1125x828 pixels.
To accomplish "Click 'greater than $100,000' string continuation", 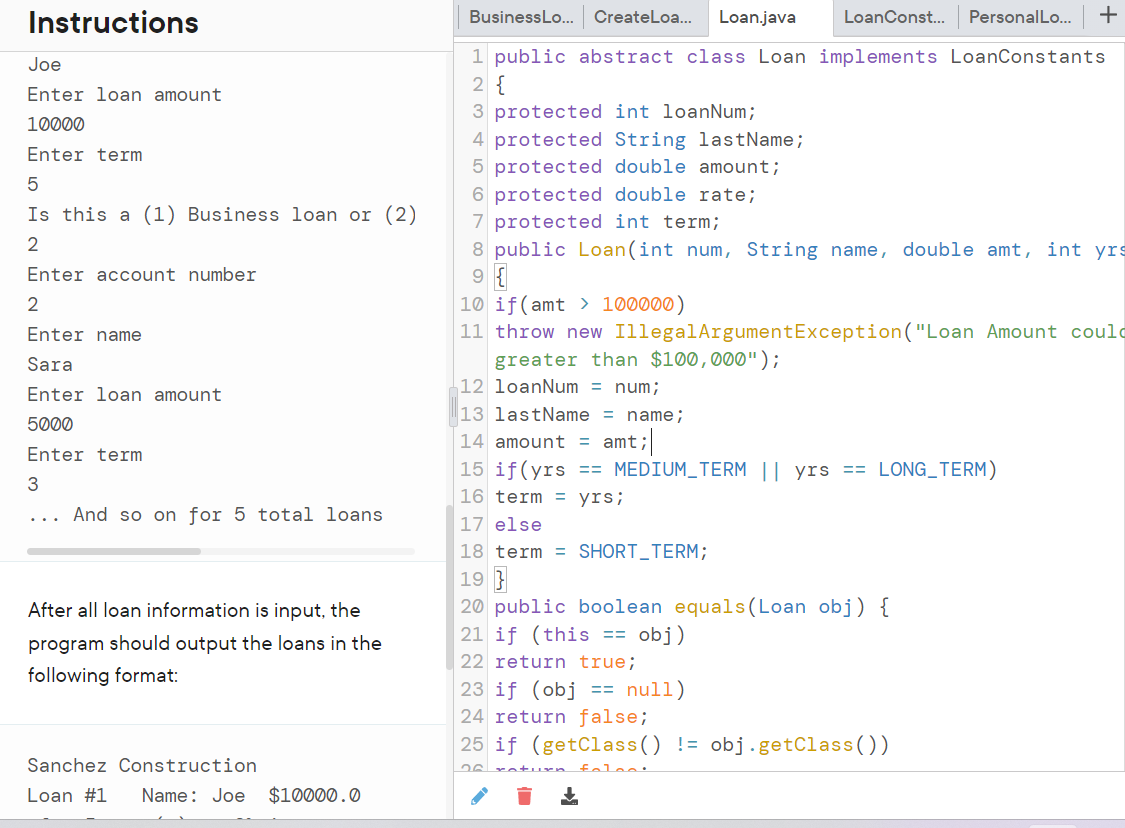I will [x=637, y=359].
